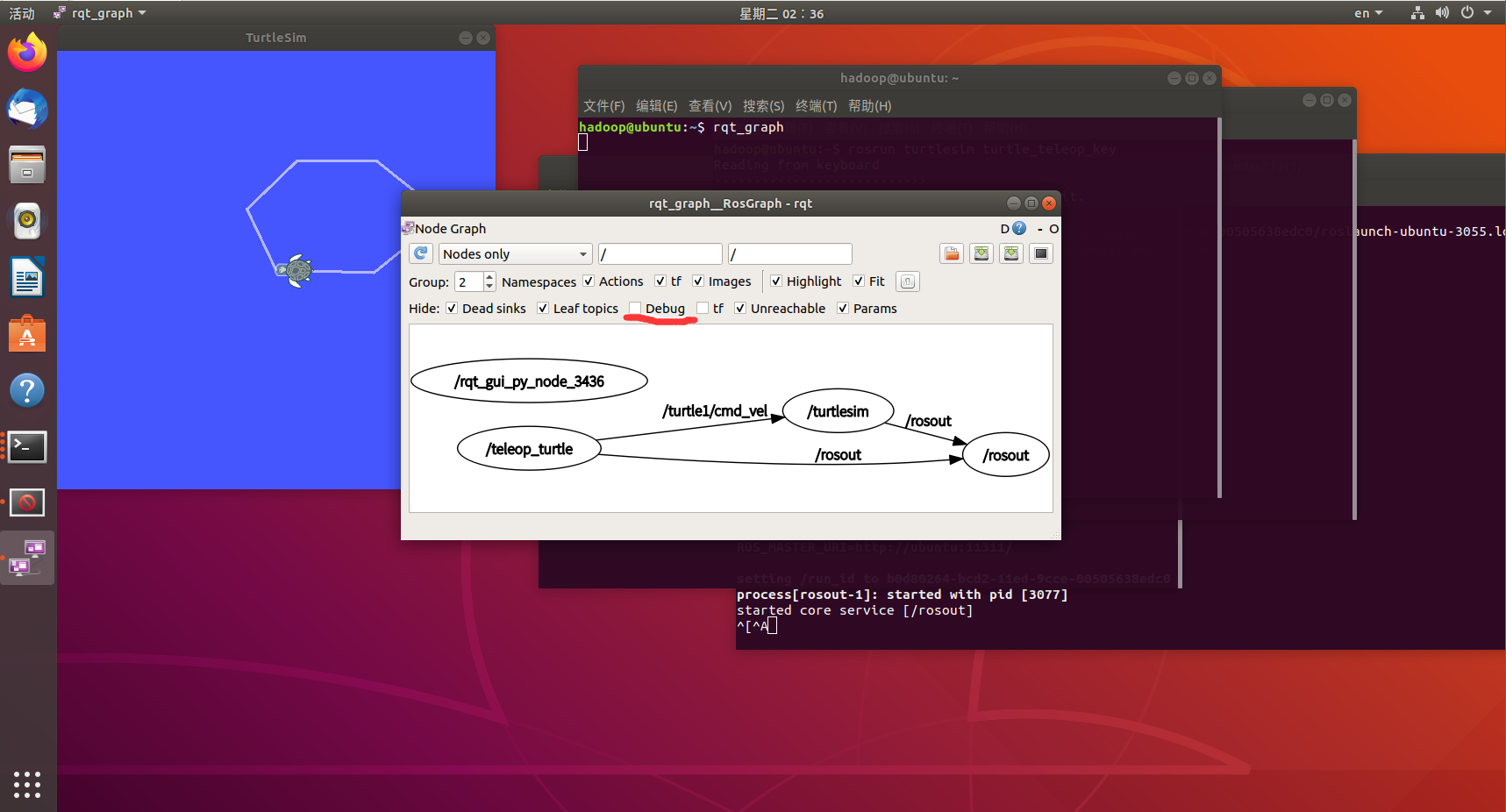
Task: Toggle the Actions group checkbox
Action: click(589, 281)
